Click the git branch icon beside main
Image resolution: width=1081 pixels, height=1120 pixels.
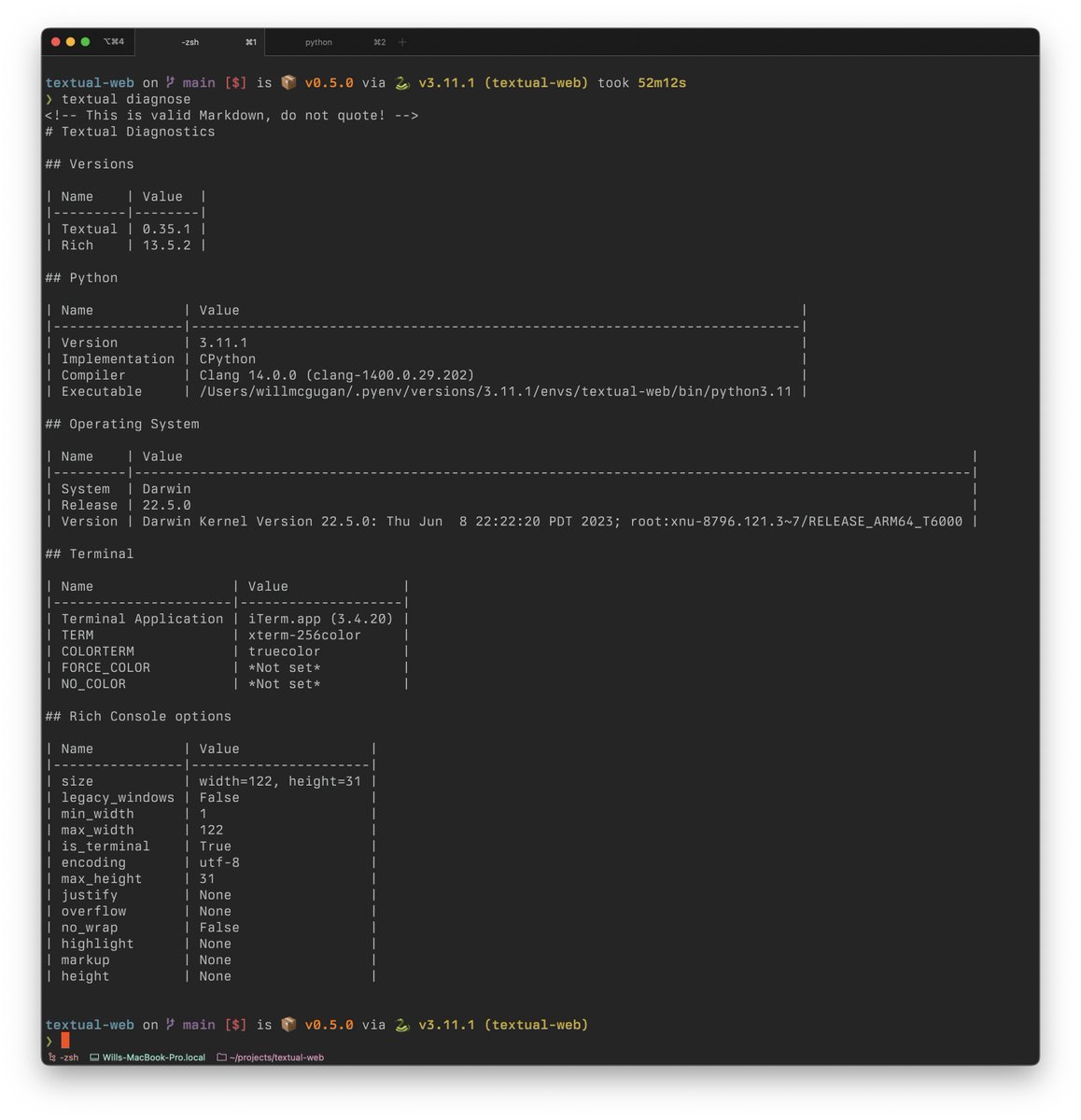[x=170, y=82]
